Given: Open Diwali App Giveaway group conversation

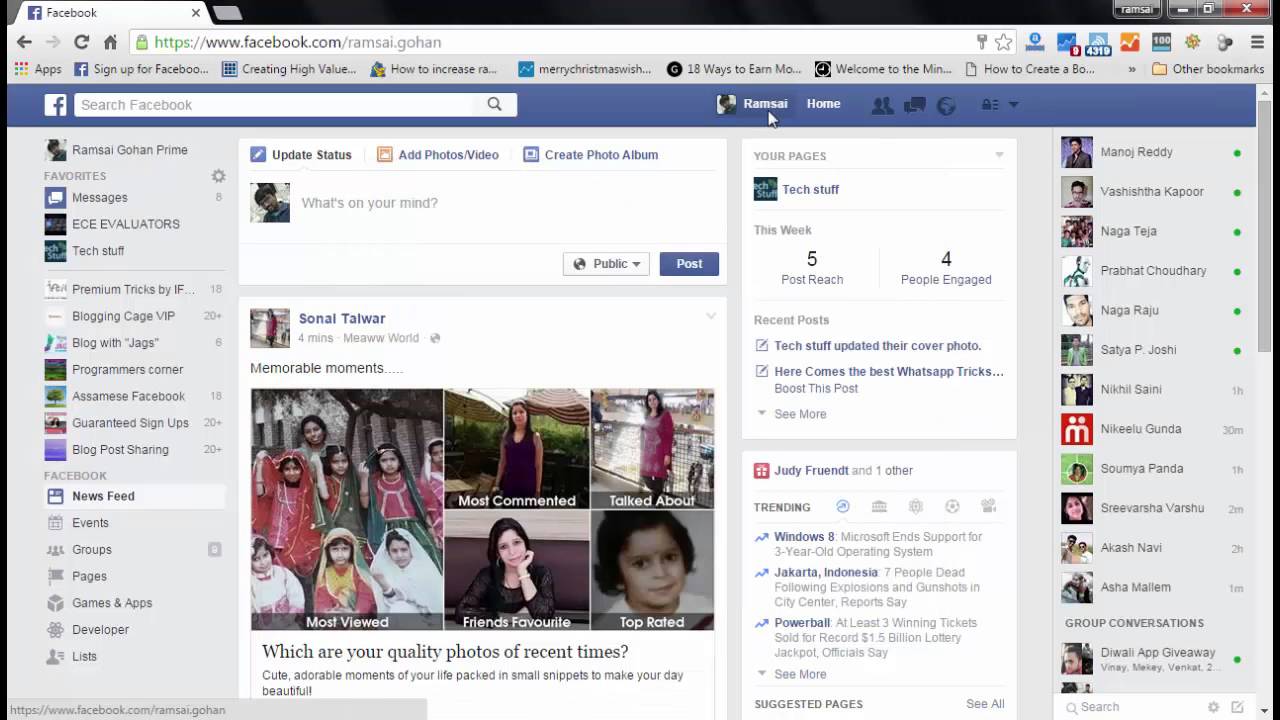Looking at the screenshot, I should click(1152, 659).
